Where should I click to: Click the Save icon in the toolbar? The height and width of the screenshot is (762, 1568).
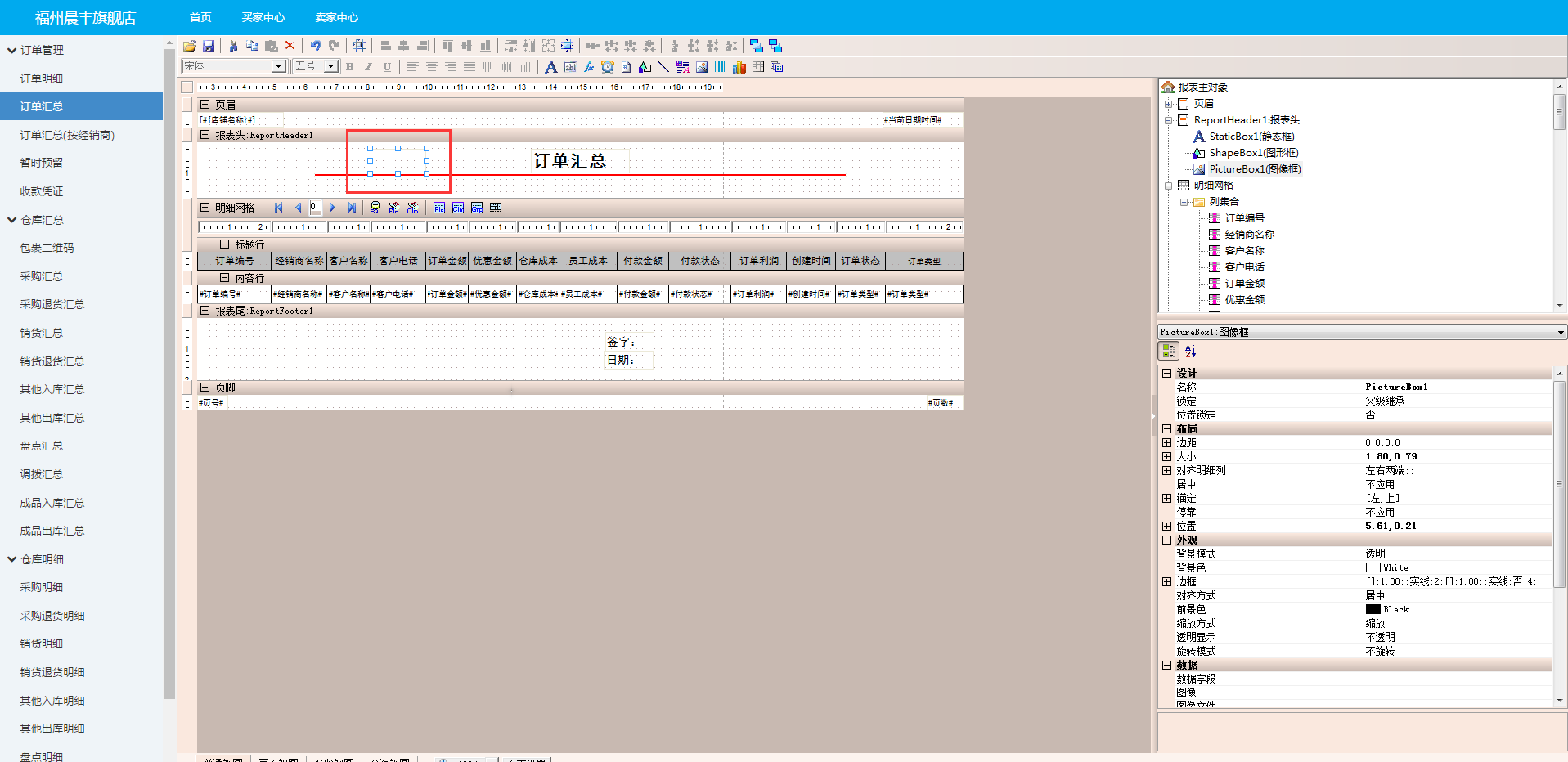point(209,46)
